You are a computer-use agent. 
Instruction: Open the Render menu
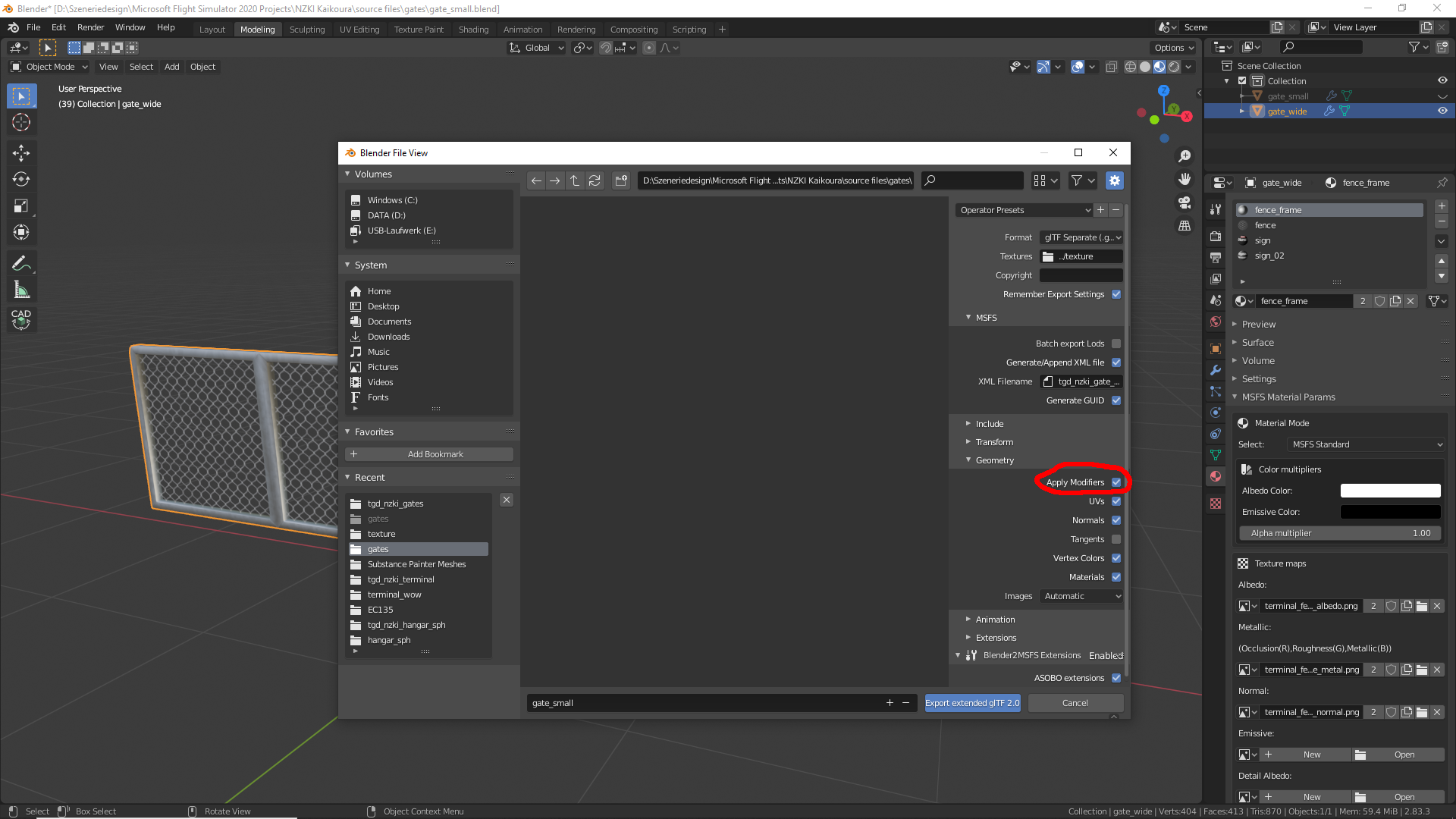tap(90, 27)
